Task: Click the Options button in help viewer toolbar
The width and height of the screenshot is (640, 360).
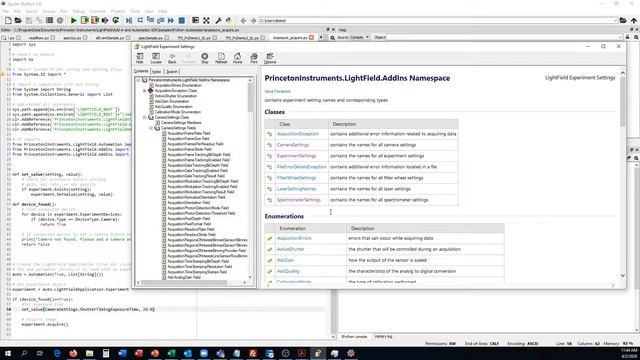Action: [x=270, y=58]
